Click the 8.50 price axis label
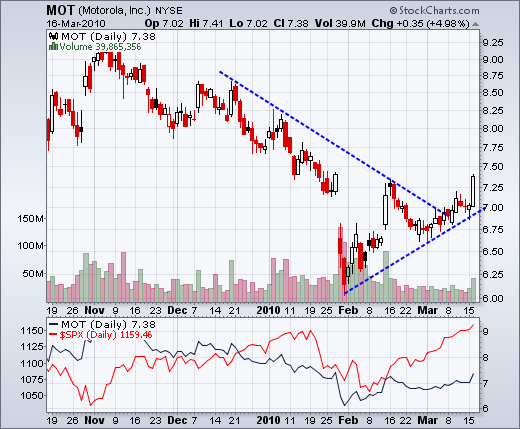Viewport: 520px width, 429px height. [x=493, y=92]
